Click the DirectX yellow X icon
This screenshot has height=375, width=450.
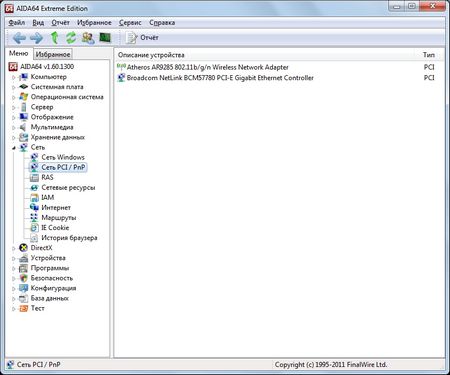coord(23,248)
